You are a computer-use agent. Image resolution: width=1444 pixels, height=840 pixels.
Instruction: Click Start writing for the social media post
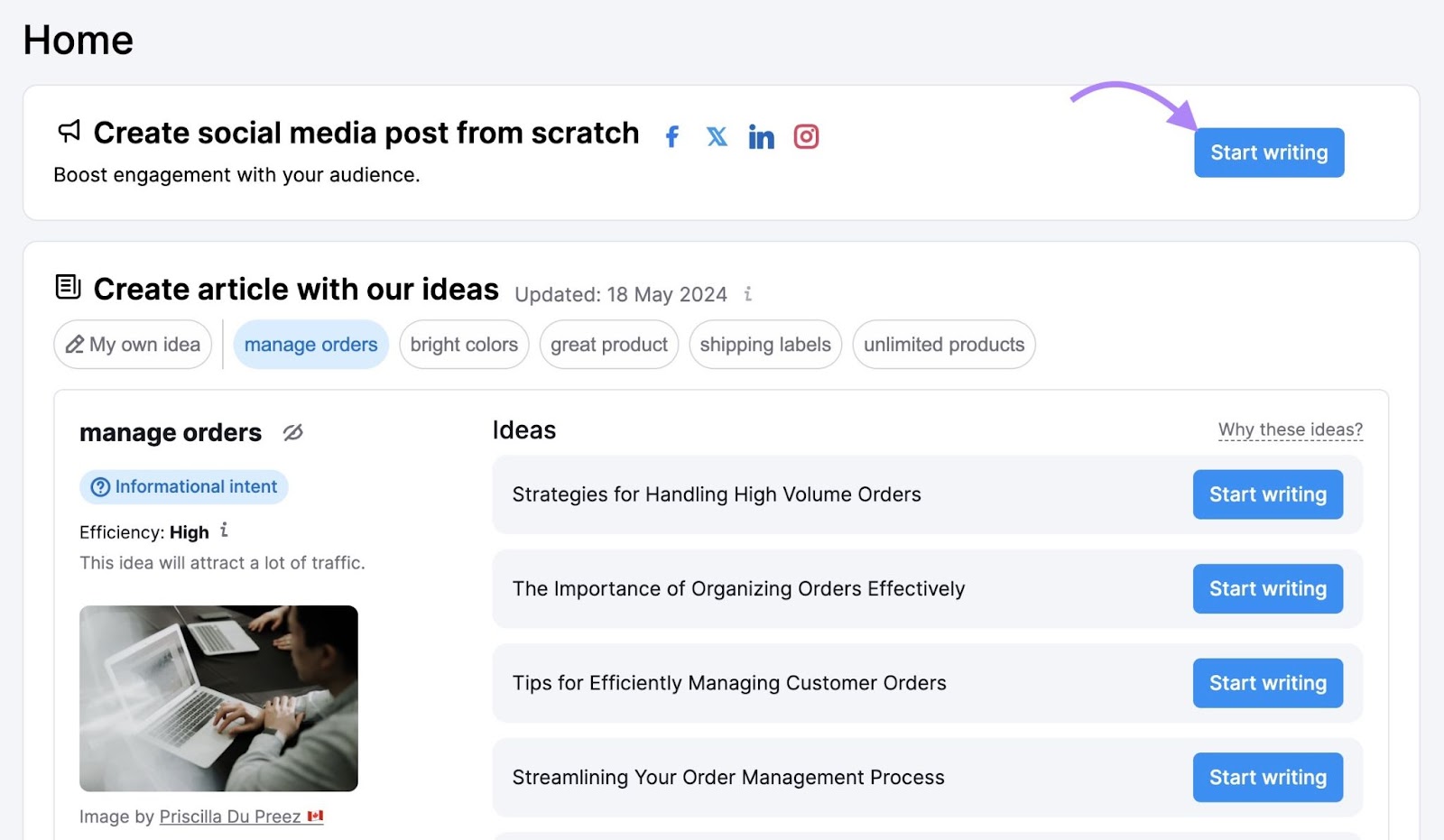point(1268,152)
